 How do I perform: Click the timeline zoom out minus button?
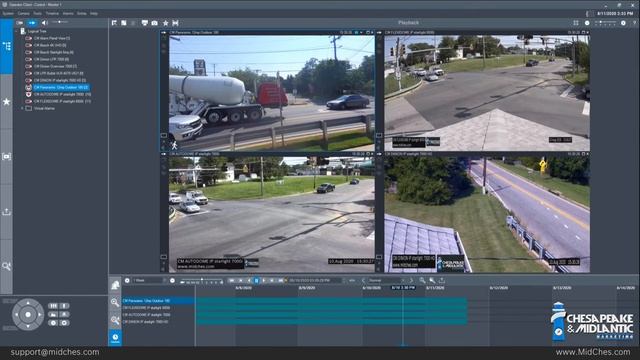127,280
